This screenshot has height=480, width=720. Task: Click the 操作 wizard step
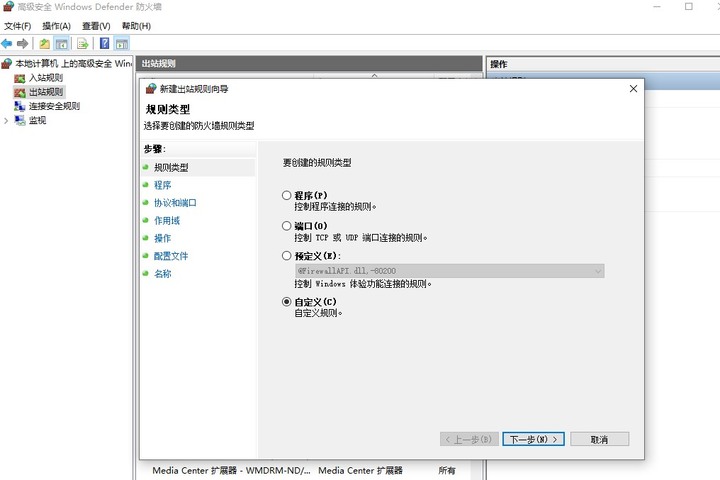pyautogui.click(x=163, y=238)
